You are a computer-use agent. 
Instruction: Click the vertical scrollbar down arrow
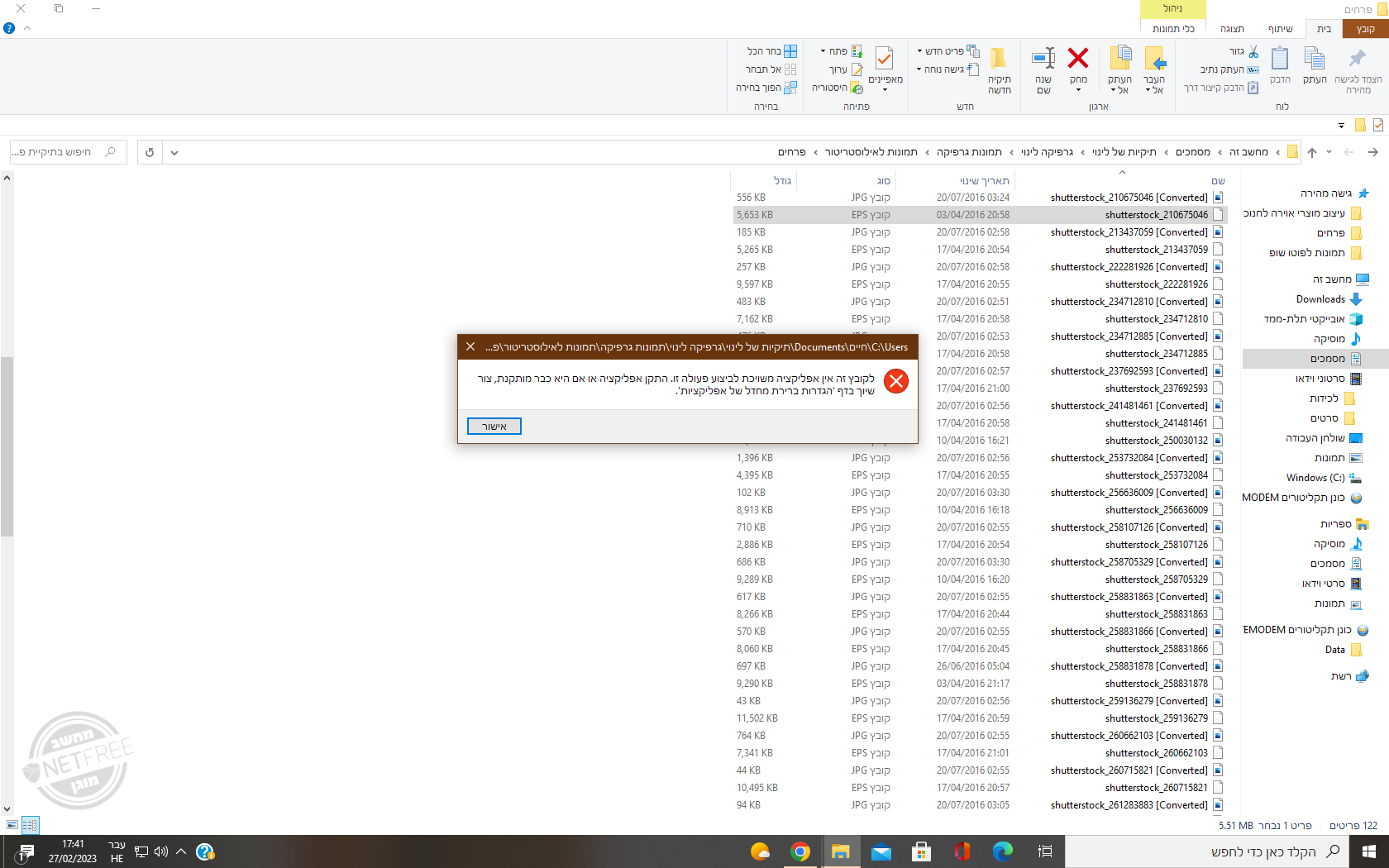point(7,809)
